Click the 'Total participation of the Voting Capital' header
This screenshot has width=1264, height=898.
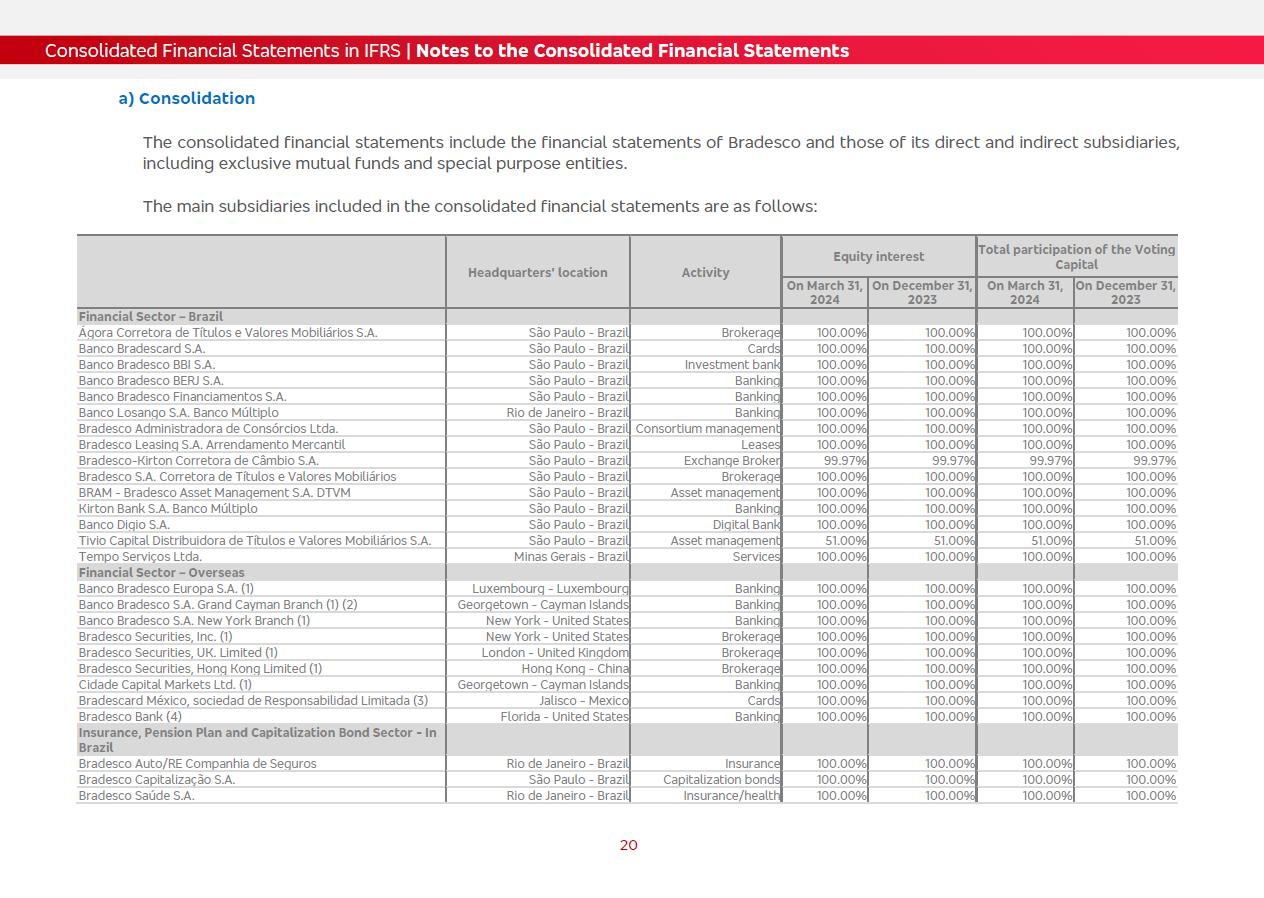1076,256
